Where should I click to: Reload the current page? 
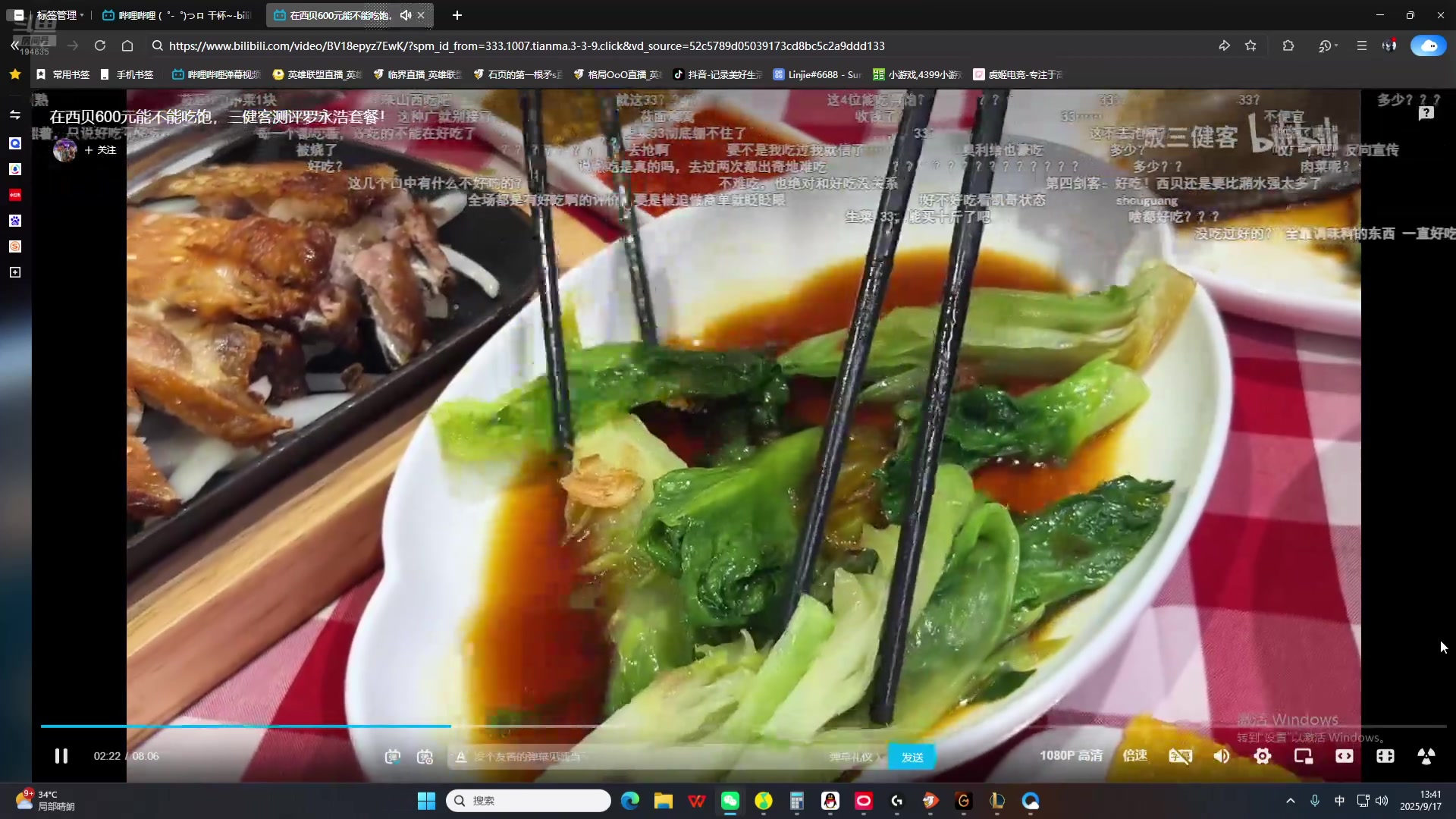coord(99,45)
